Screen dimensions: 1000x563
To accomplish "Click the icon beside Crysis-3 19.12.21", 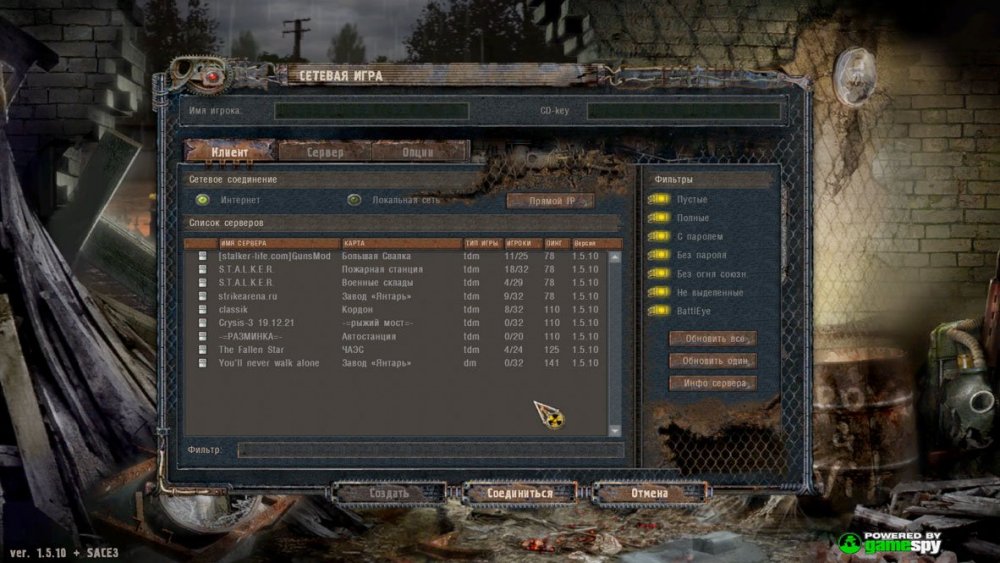I will (202, 323).
